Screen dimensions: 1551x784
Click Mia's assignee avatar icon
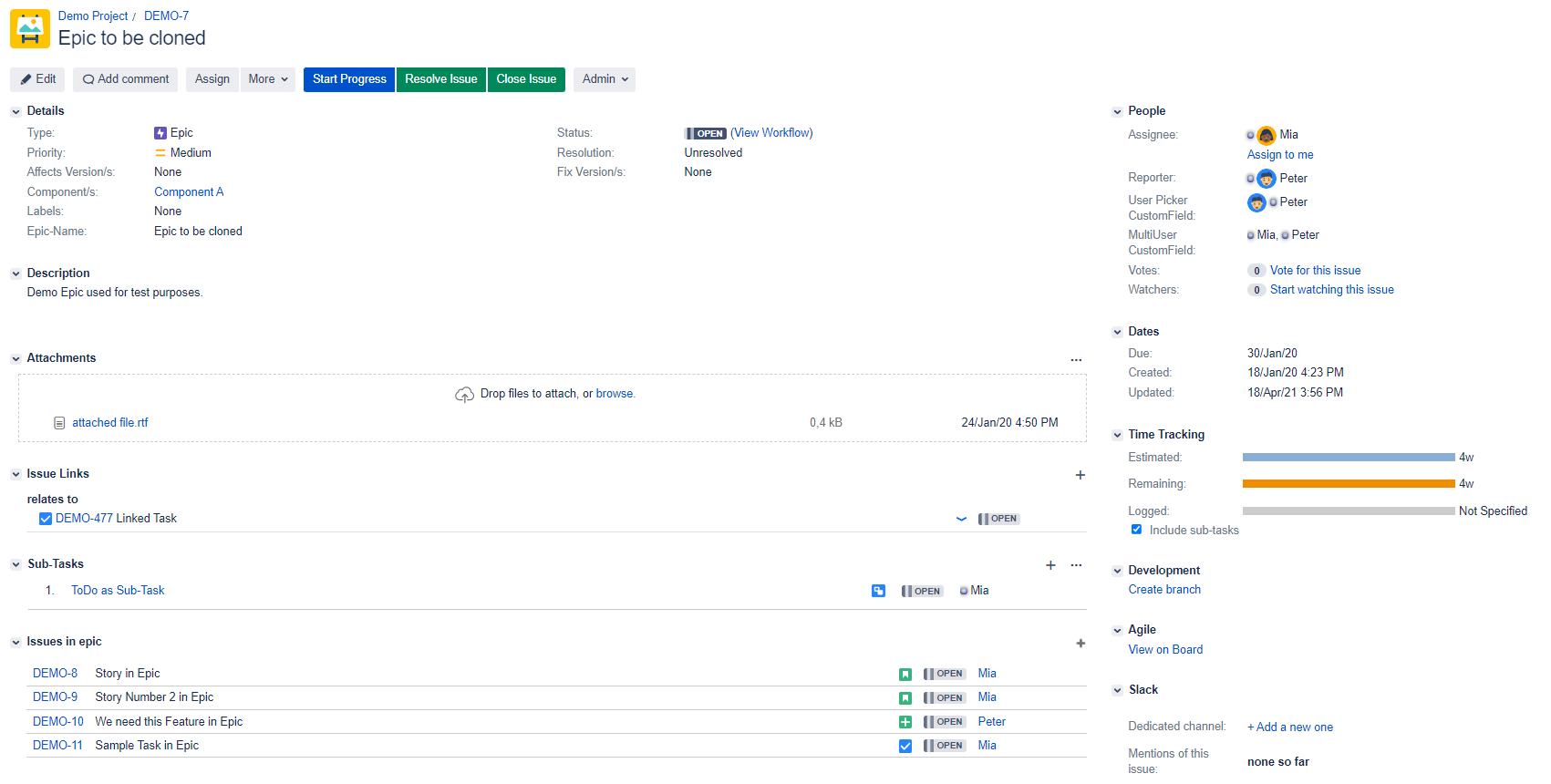pos(1266,135)
